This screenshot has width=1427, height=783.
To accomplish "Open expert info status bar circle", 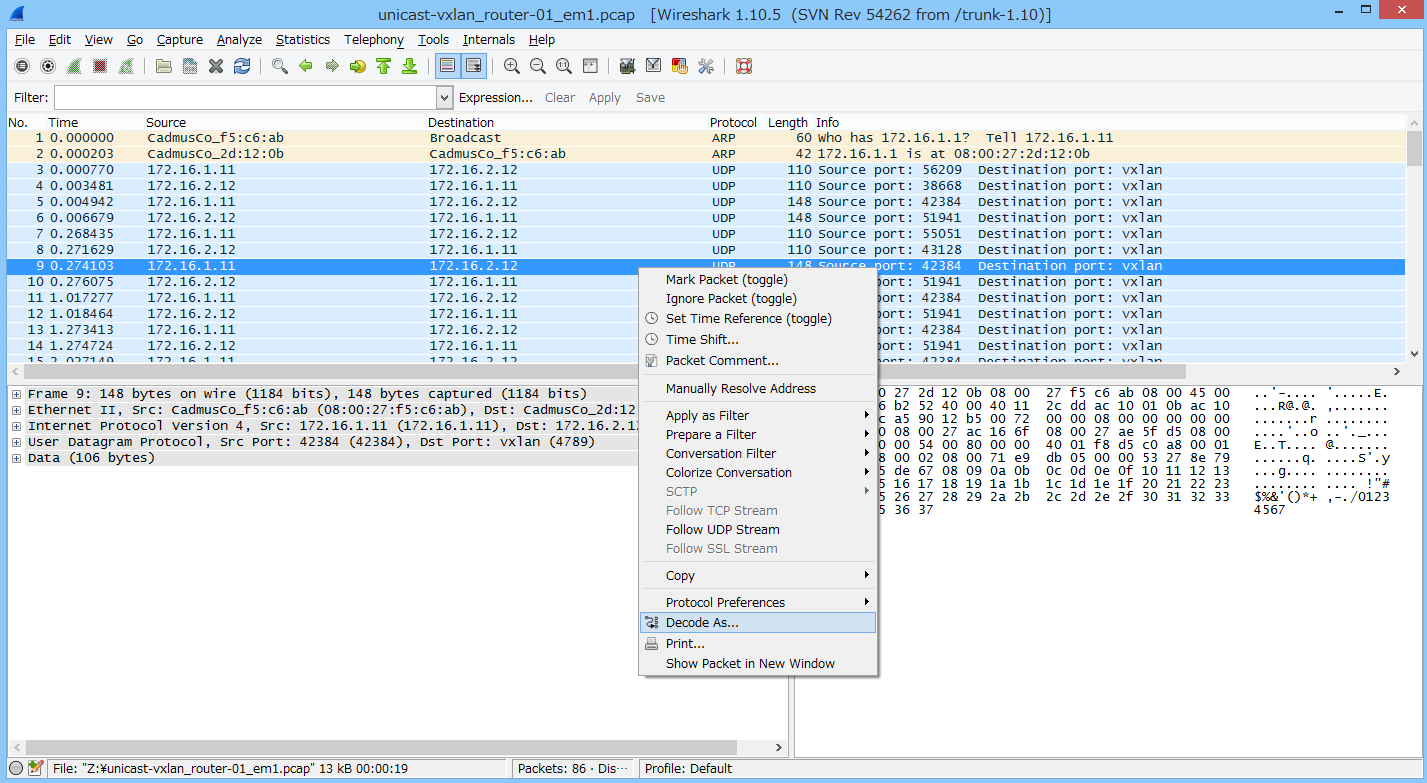I will pos(16,768).
